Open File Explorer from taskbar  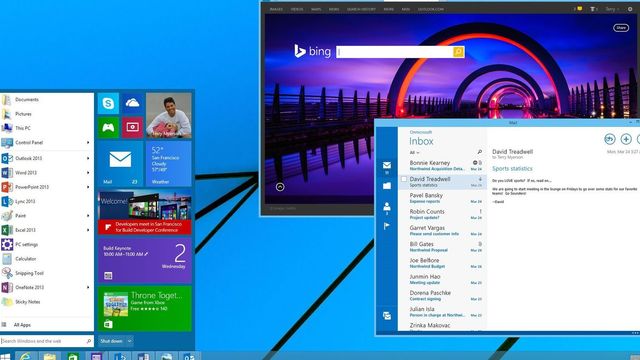(50, 356)
